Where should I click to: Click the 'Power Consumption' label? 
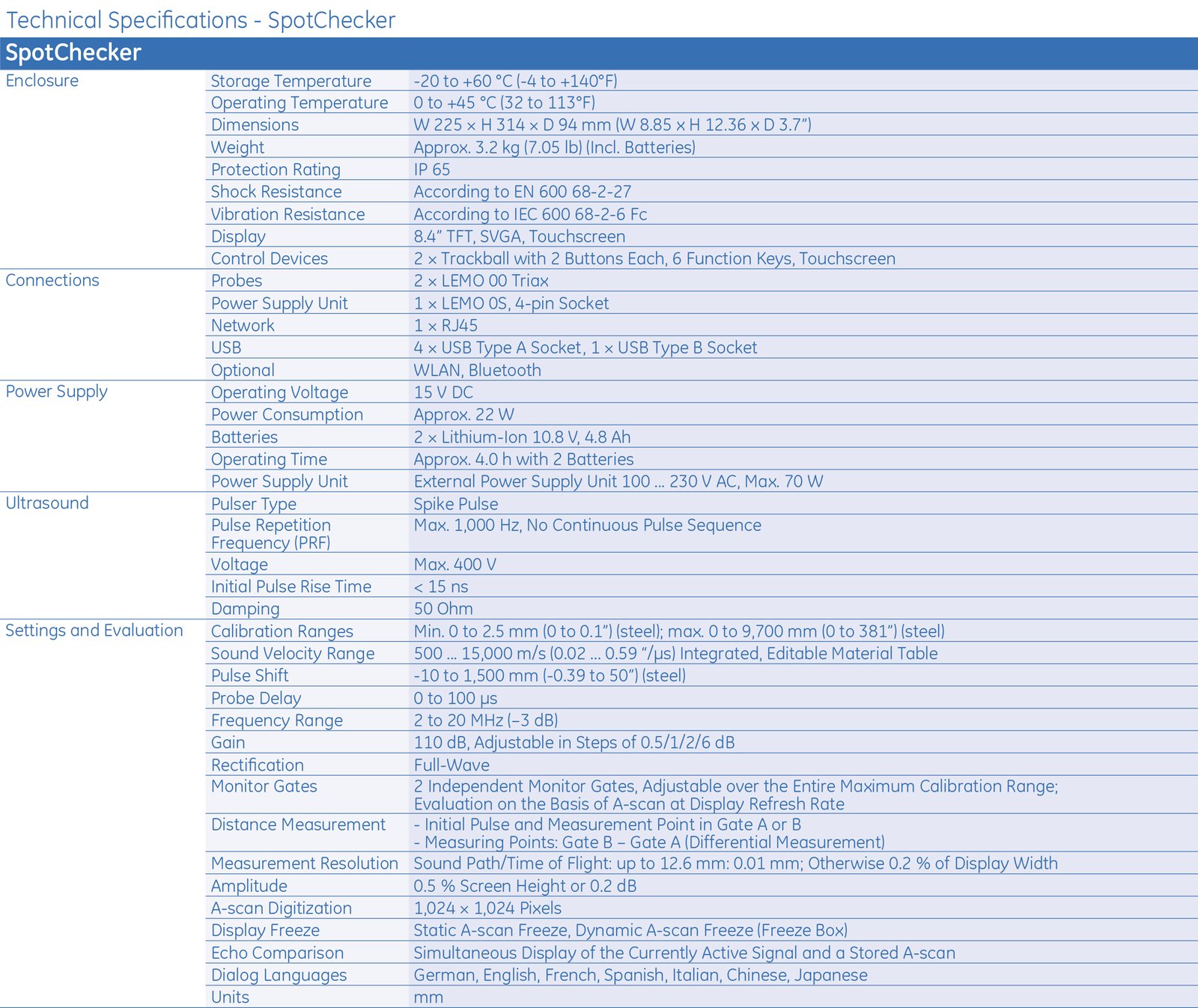coord(287,415)
